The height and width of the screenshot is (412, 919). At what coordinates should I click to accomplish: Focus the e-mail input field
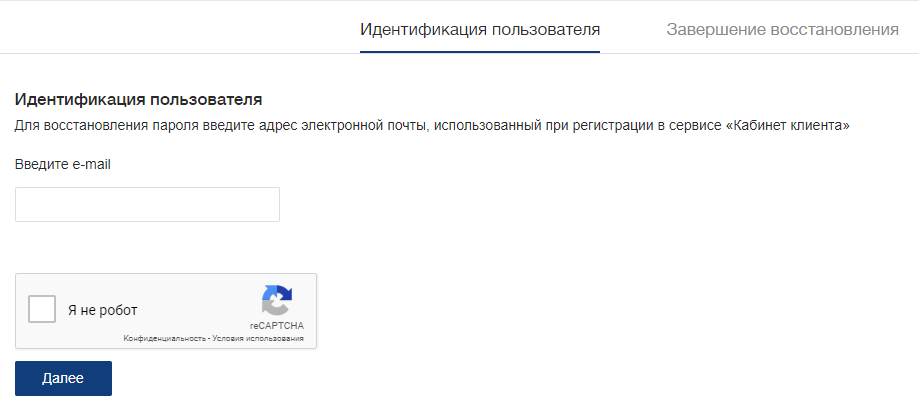pyautogui.click(x=147, y=205)
